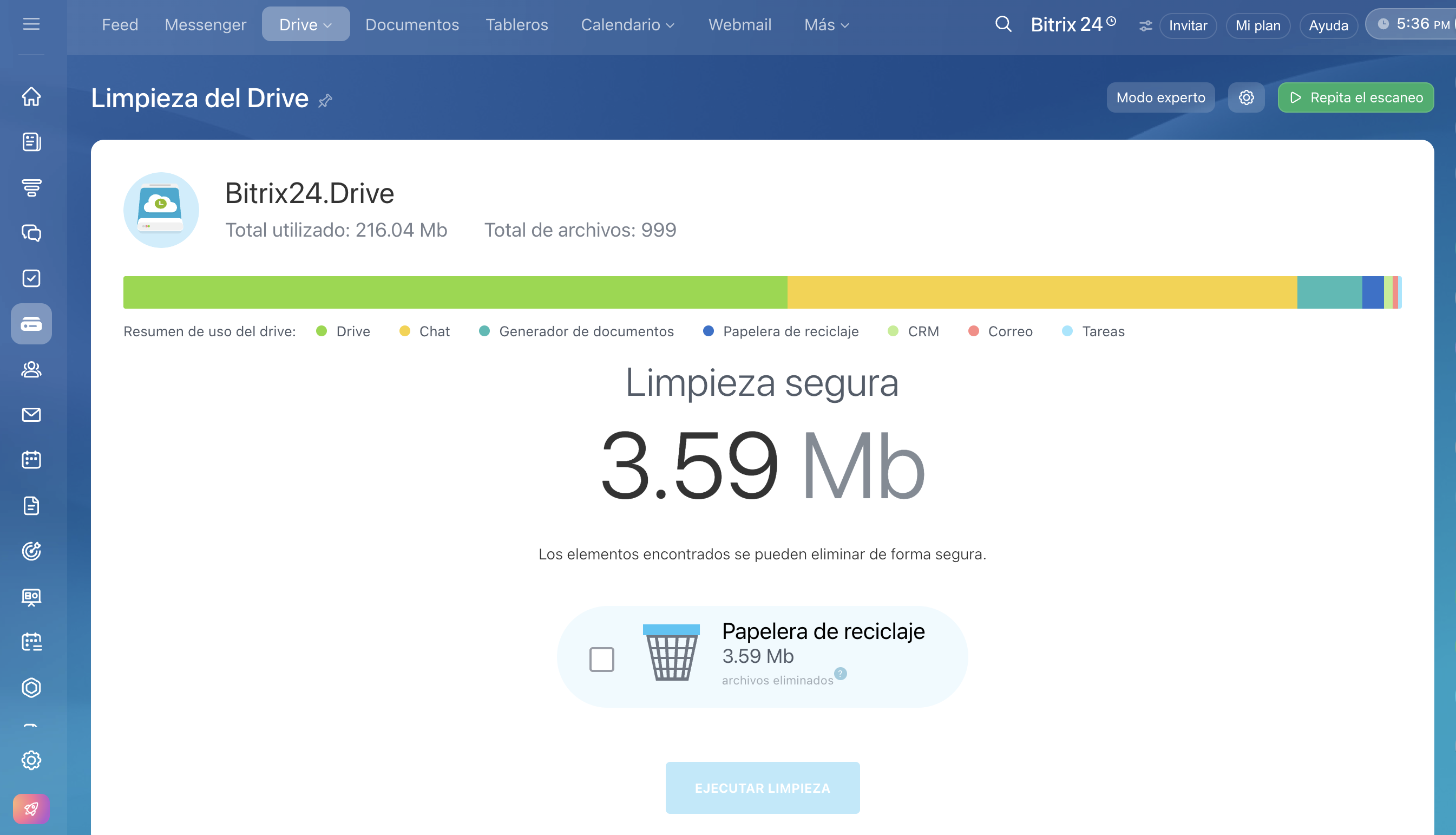1456x835 pixels.
Task: Click the search magnifier icon
Action: (1003, 24)
